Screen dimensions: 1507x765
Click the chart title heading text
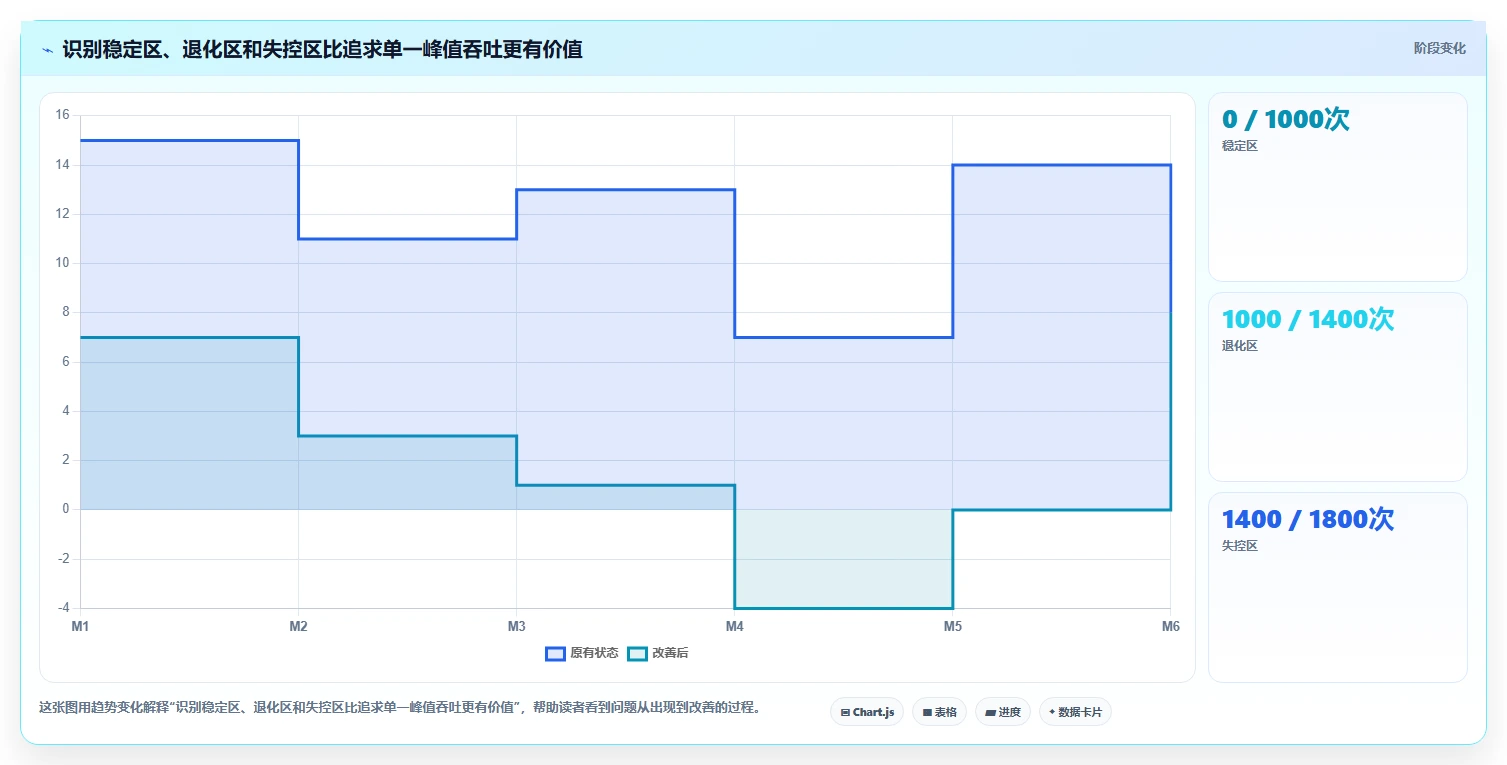322,49
